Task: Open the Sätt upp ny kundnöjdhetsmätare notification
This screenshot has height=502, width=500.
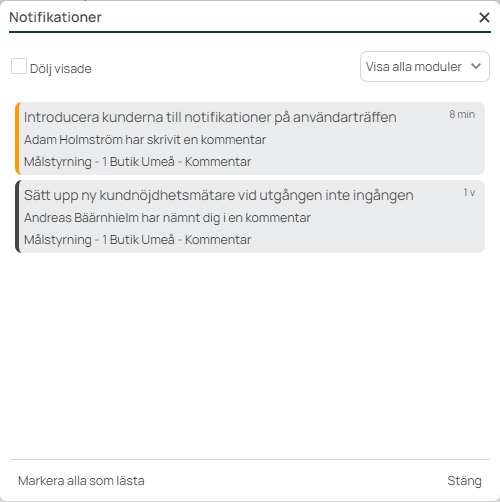Action: click(x=218, y=195)
